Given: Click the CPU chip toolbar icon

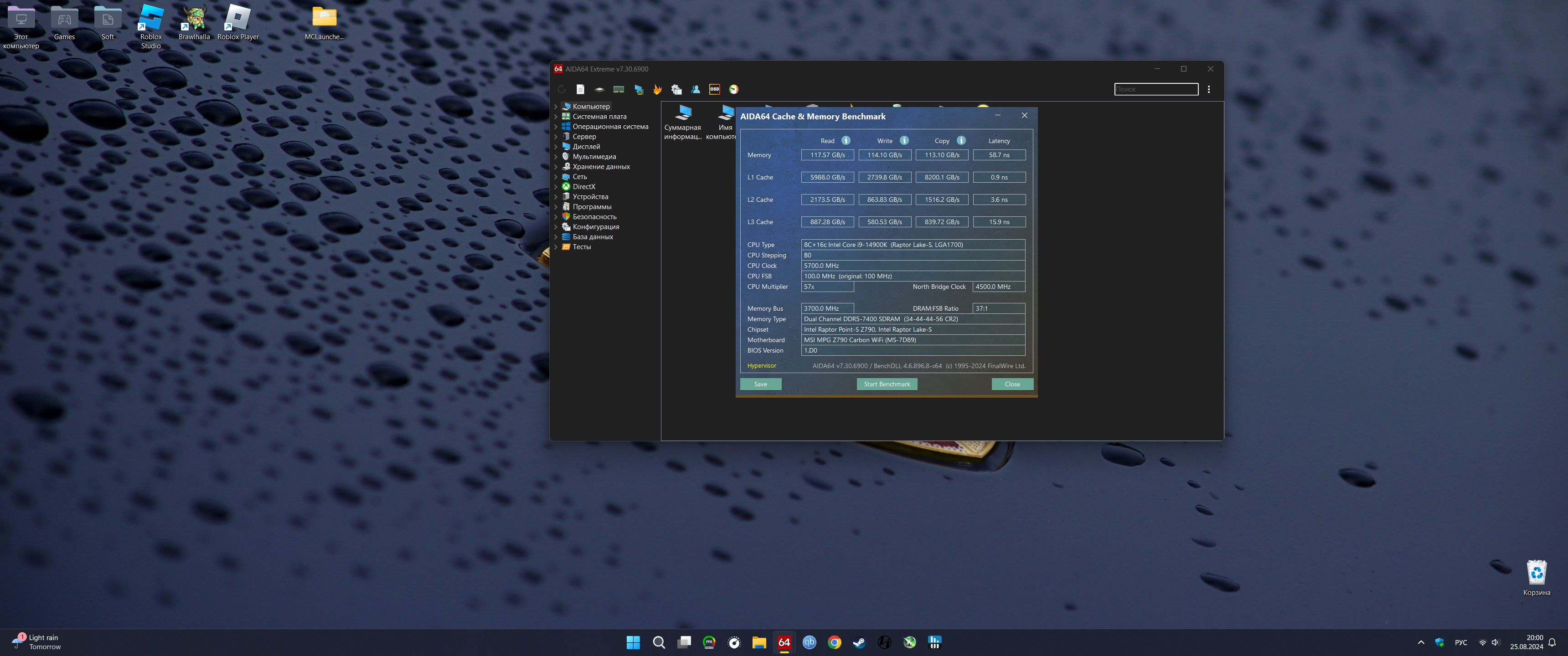Looking at the screenshot, I should (599, 89).
